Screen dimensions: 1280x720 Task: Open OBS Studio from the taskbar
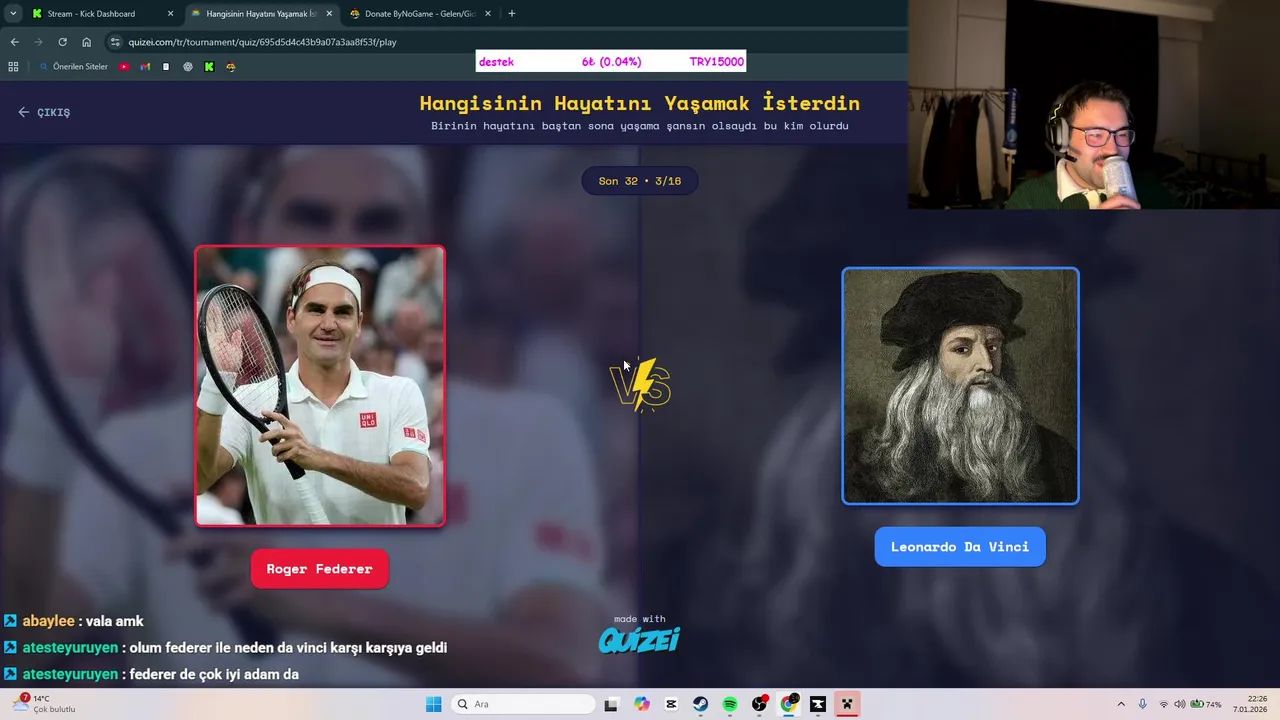(759, 704)
